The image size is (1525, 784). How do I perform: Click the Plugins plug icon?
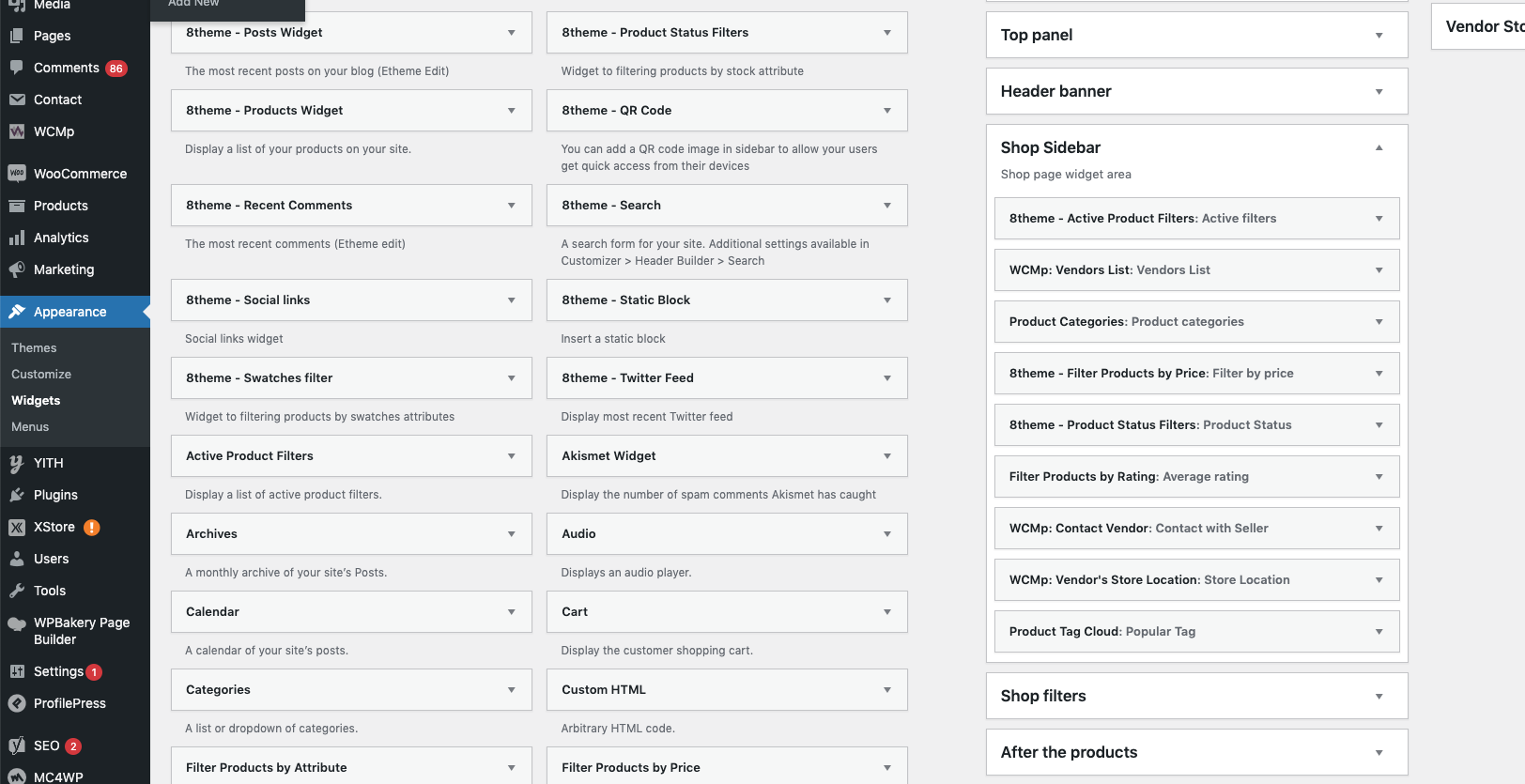pyautogui.click(x=17, y=495)
